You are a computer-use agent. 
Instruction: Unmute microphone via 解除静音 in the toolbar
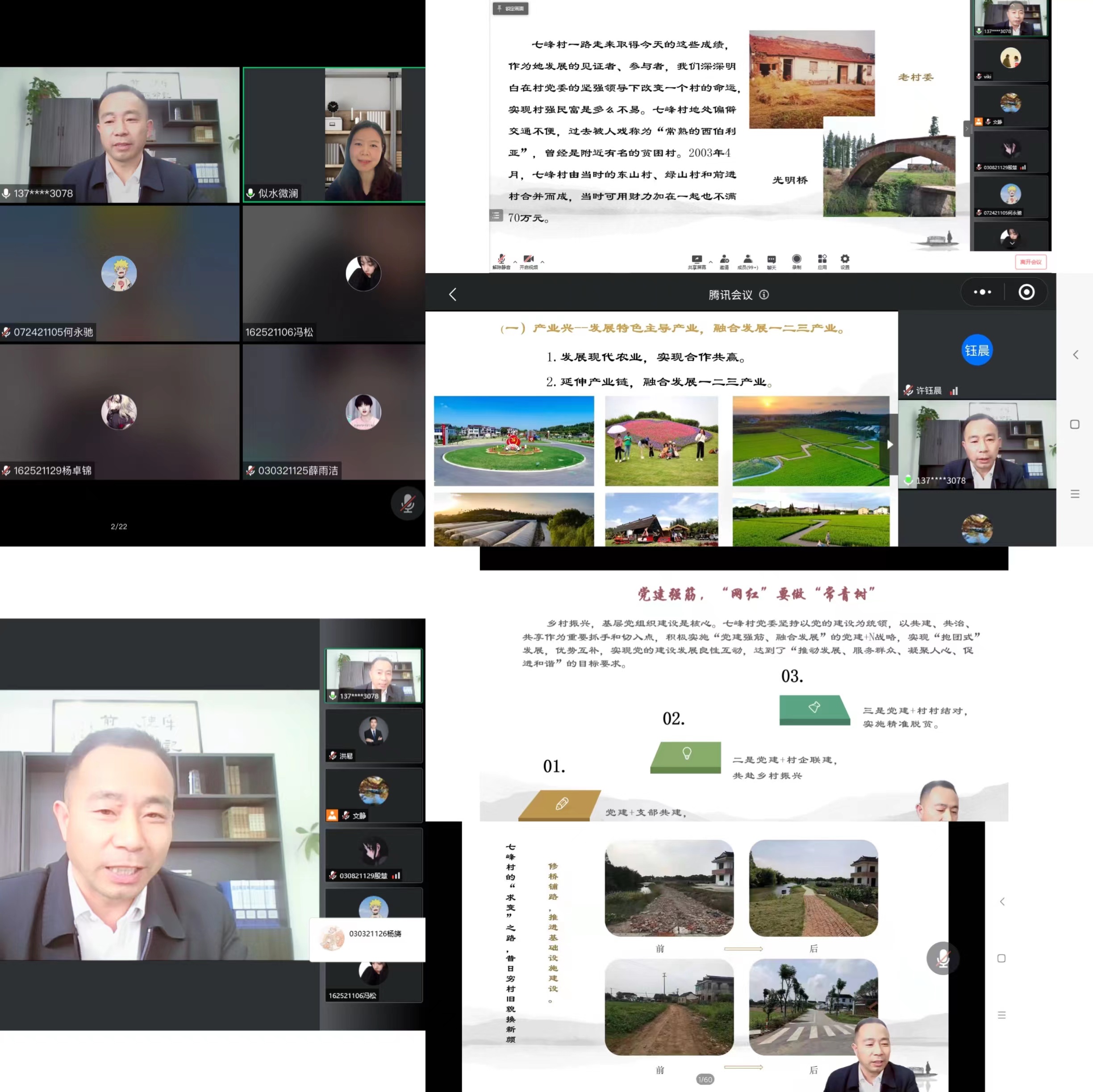tap(501, 262)
